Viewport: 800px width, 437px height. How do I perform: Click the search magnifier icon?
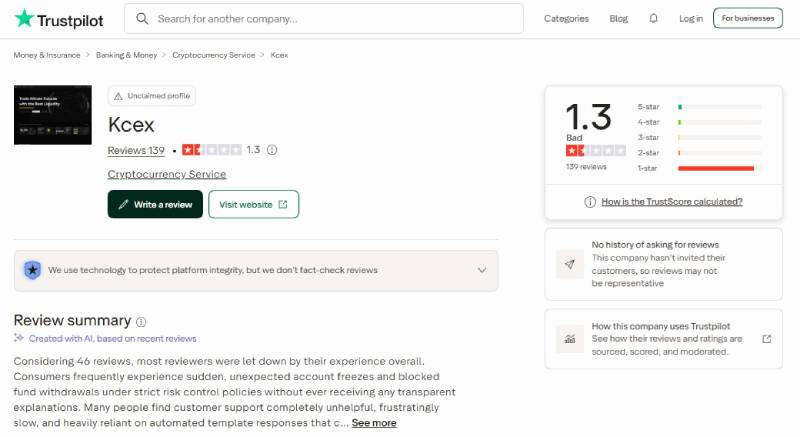142,19
